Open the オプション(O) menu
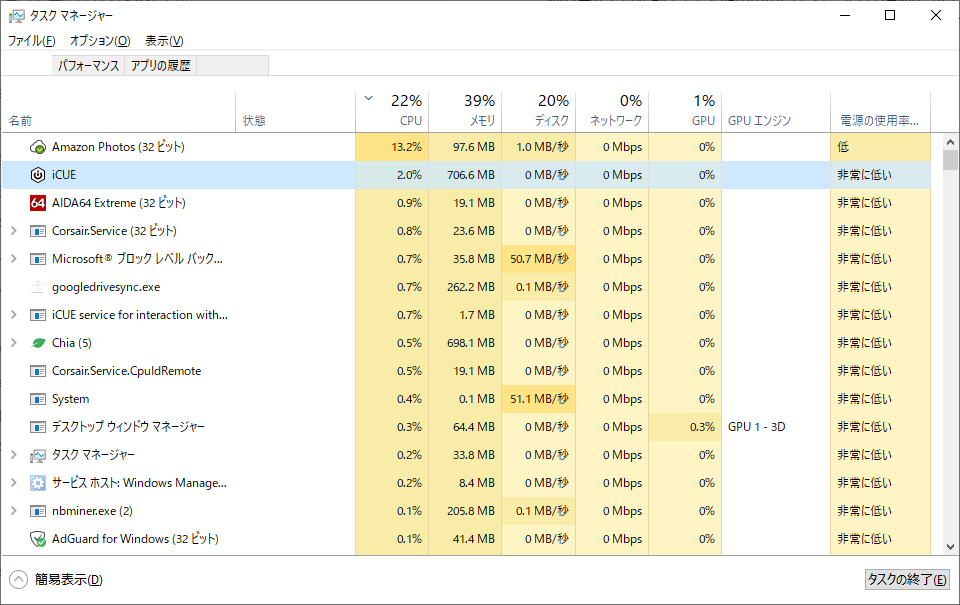Screen dimensions: 960x605 click(100, 40)
